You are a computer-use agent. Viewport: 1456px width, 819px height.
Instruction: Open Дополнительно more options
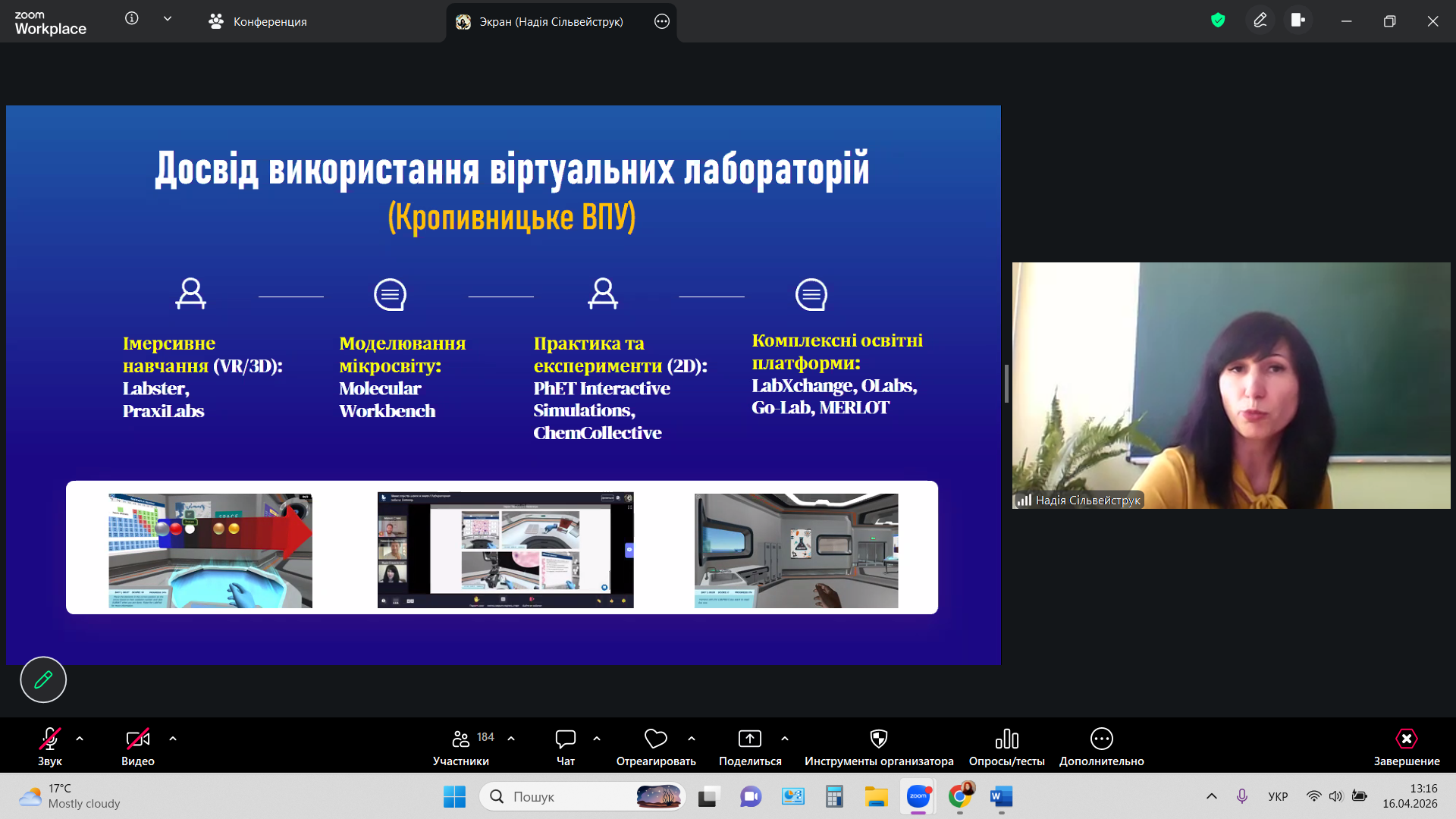(1101, 747)
